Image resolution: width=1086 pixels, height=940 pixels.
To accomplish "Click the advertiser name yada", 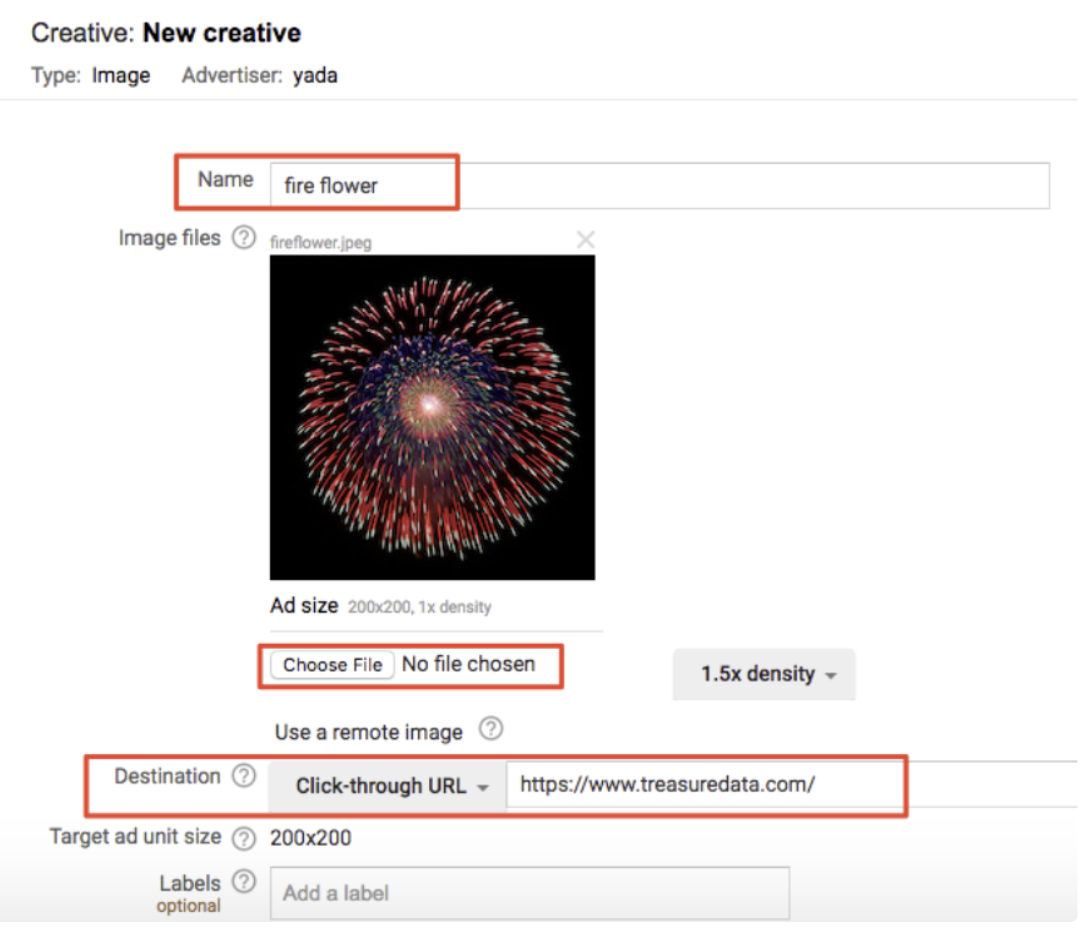I will click(x=315, y=75).
